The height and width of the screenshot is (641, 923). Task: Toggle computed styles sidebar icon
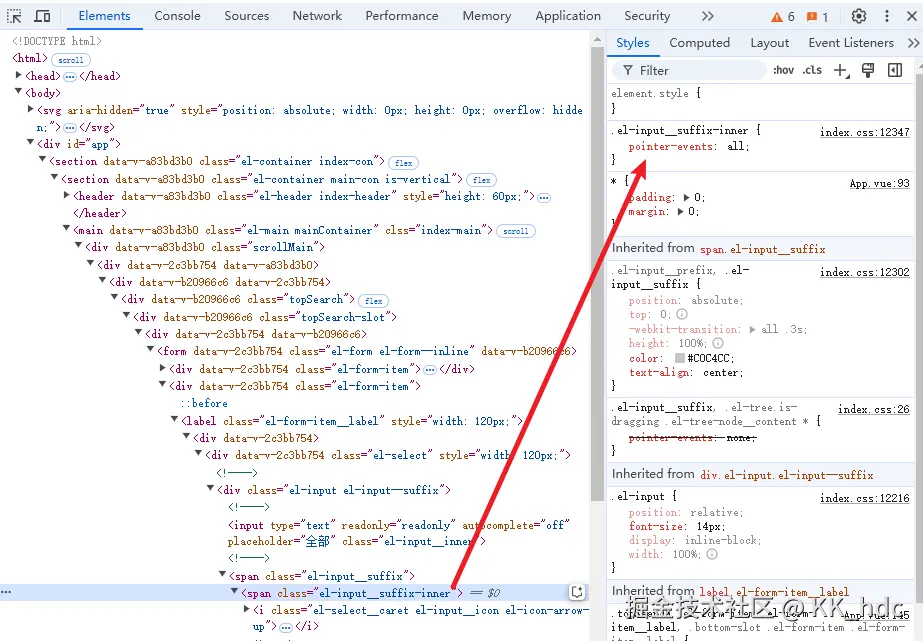pos(895,70)
